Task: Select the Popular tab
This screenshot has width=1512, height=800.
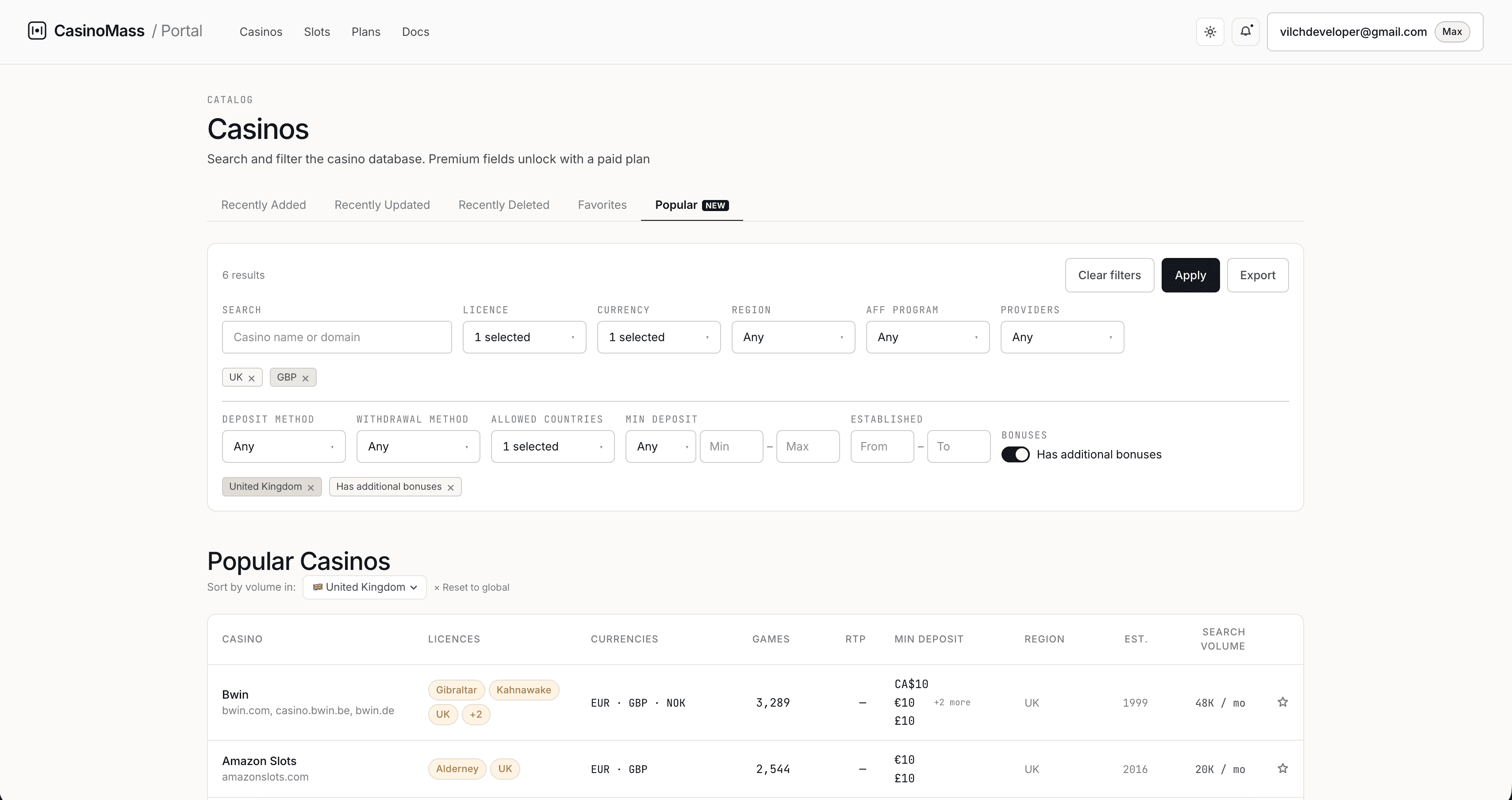Action: click(691, 205)
